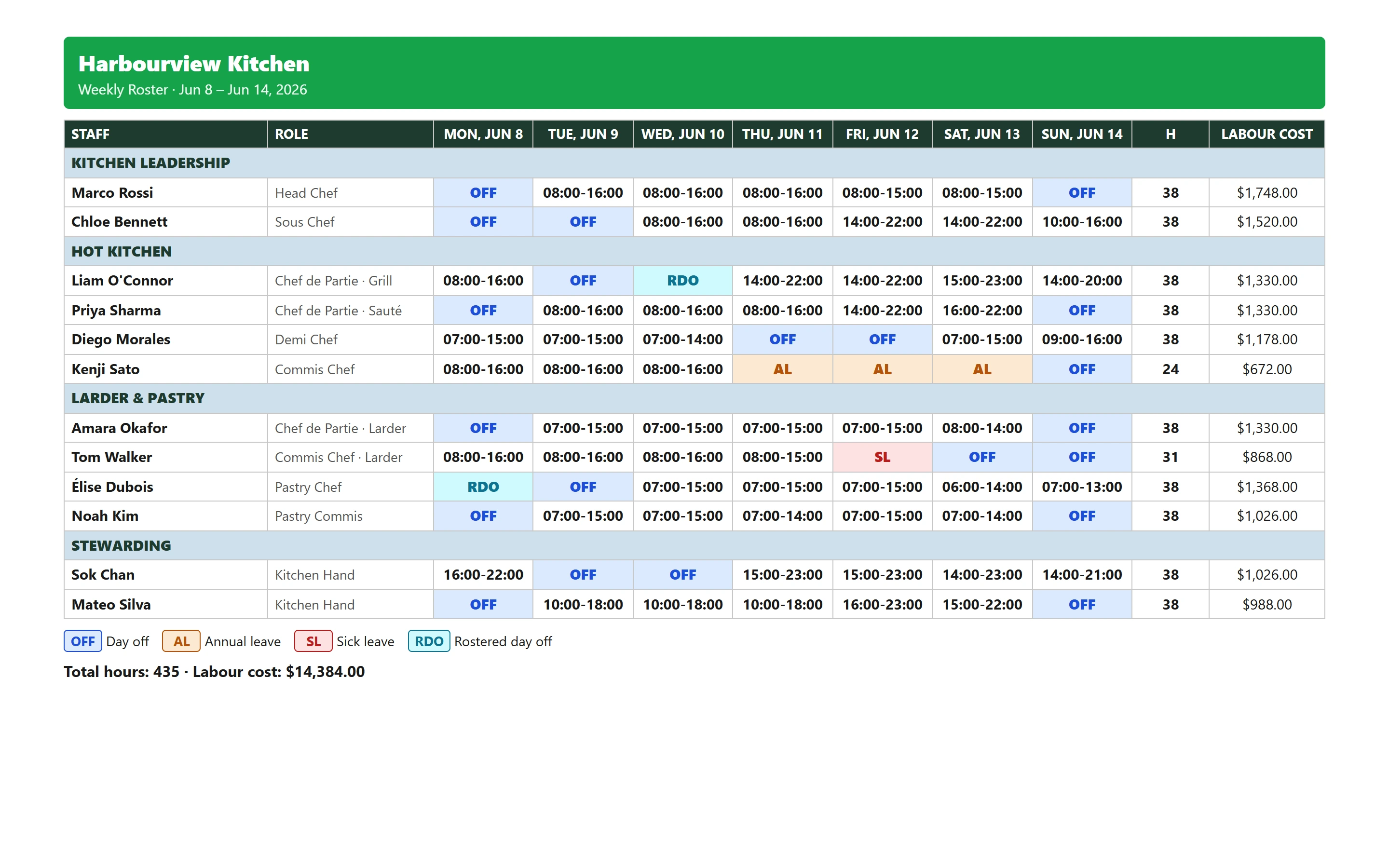
Task: Click the SAT, JUN 13 column header
Action: tap(982, 135)
